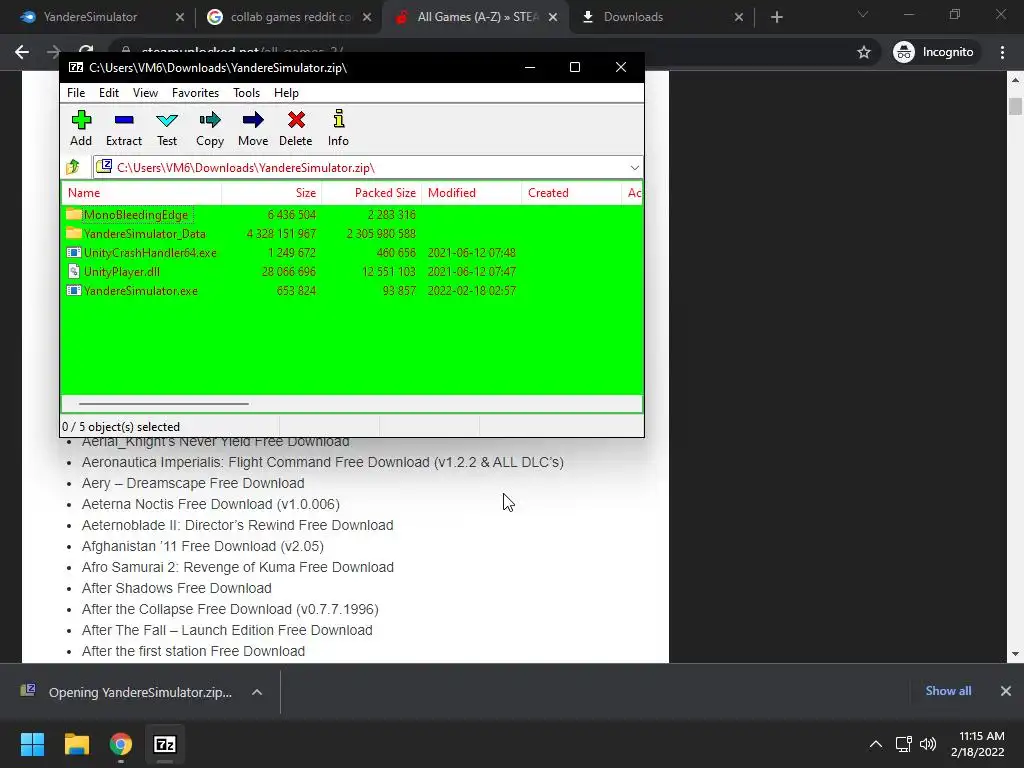Click Show all downloads link
Viewport: 1024px width, 768px height.
pos(948,691)
